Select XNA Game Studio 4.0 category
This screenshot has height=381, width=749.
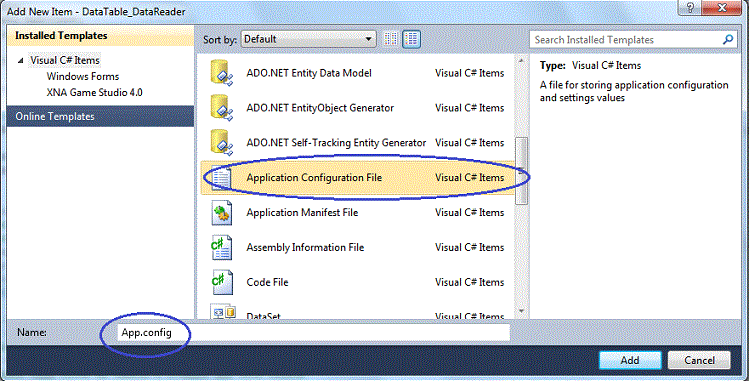[94, 93]
